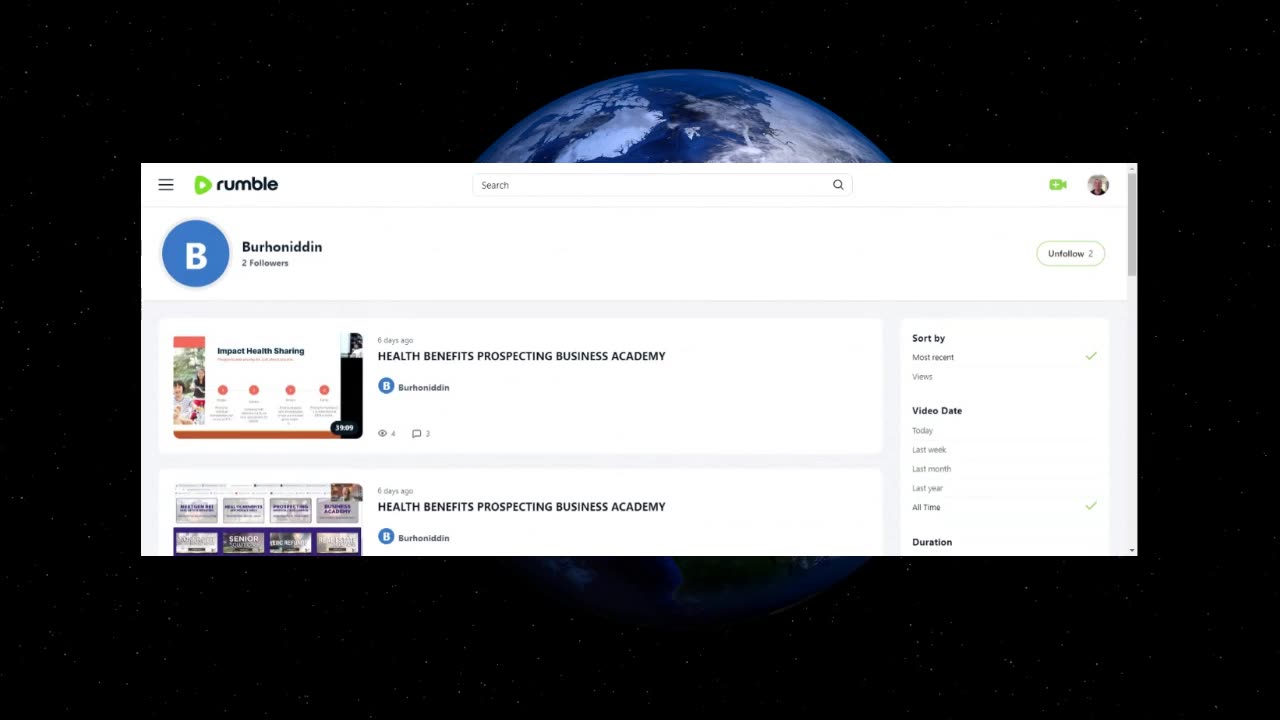This screenshot has height=720, width=1280.
Task: Open the hamburger menu
Action: tap(166, 185)
